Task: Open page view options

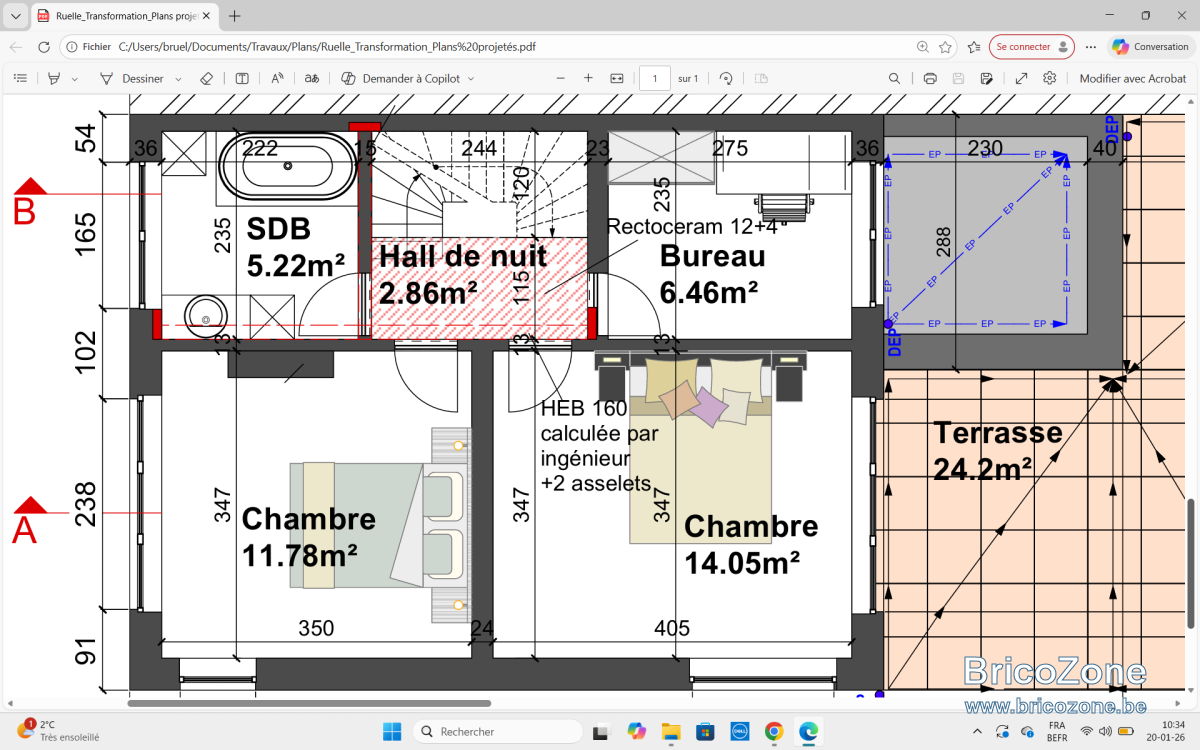Action: click(x=761, y=78)
